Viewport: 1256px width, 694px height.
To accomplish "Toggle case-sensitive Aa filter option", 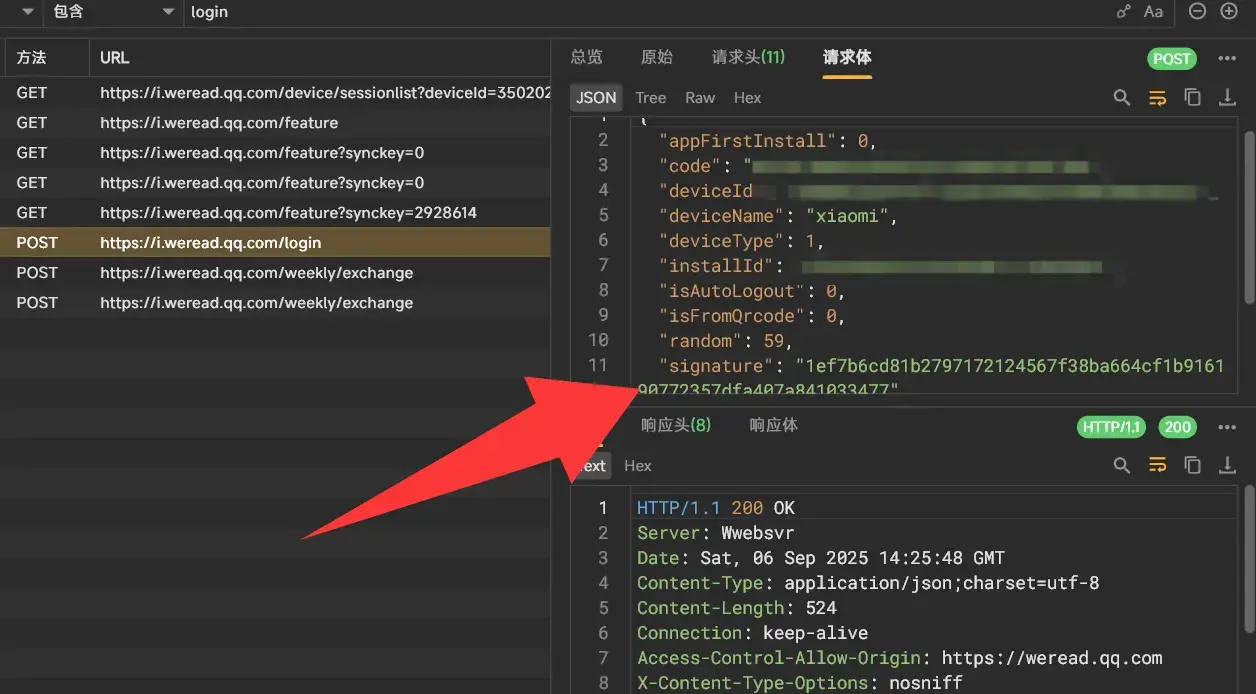I will (1153, 12).
